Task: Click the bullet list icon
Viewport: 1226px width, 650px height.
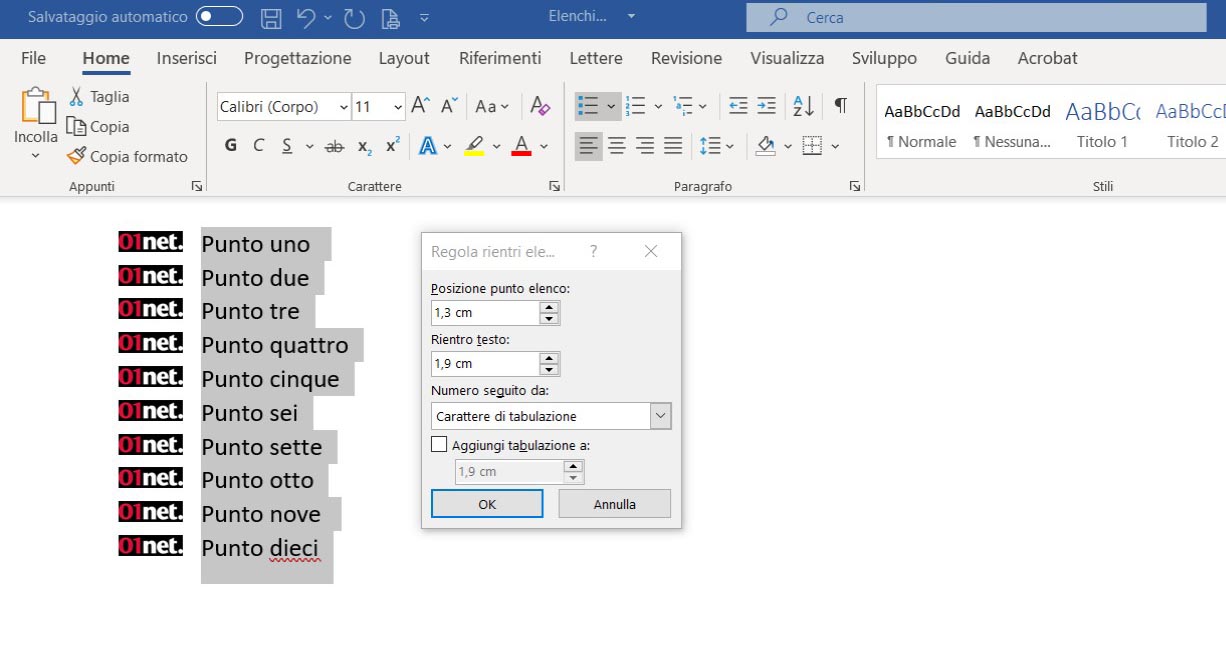Action: tap(588, 106)
